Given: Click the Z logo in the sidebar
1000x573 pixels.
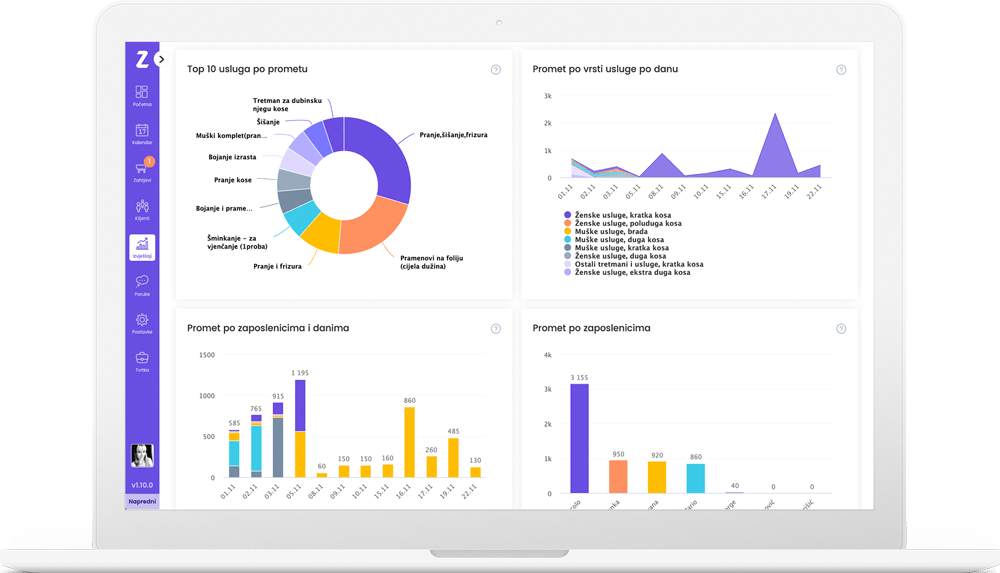Looking at the screenshot, I should click(142, 60).
